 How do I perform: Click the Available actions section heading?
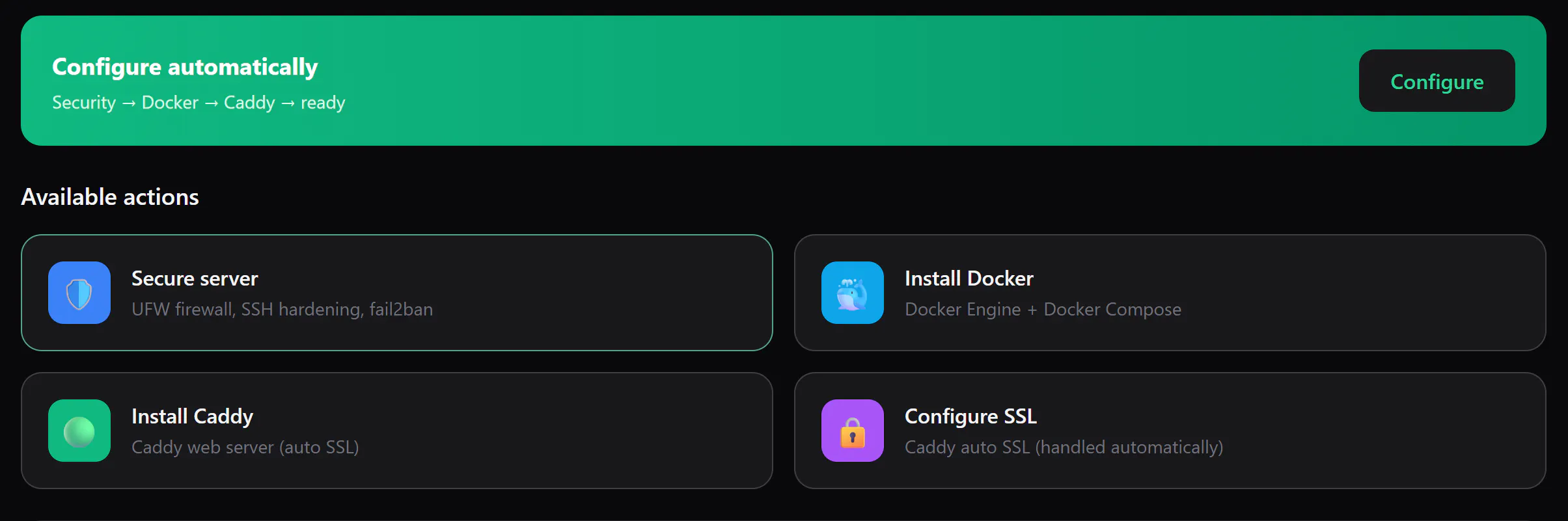(x=110, y=196)
